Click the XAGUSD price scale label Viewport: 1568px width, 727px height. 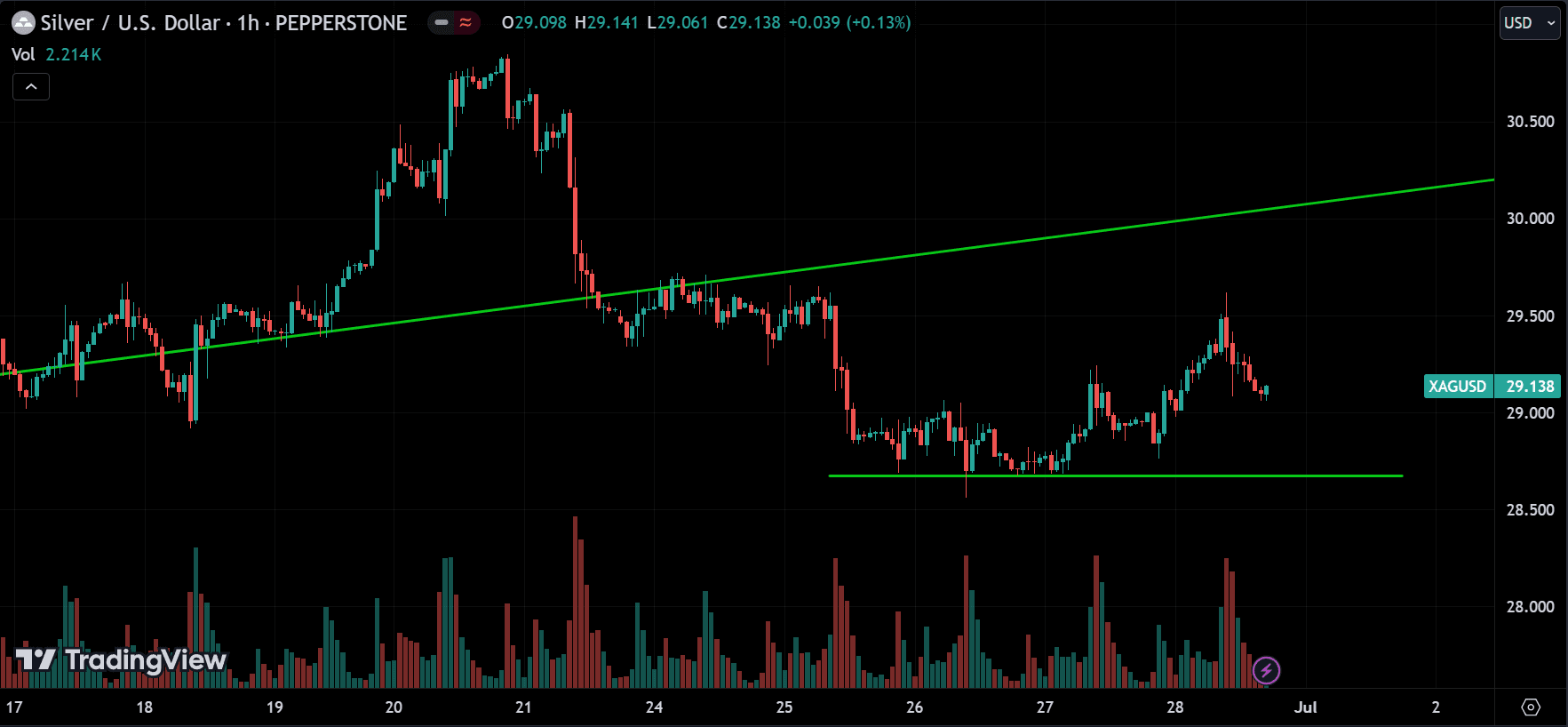coord(1458,387)
